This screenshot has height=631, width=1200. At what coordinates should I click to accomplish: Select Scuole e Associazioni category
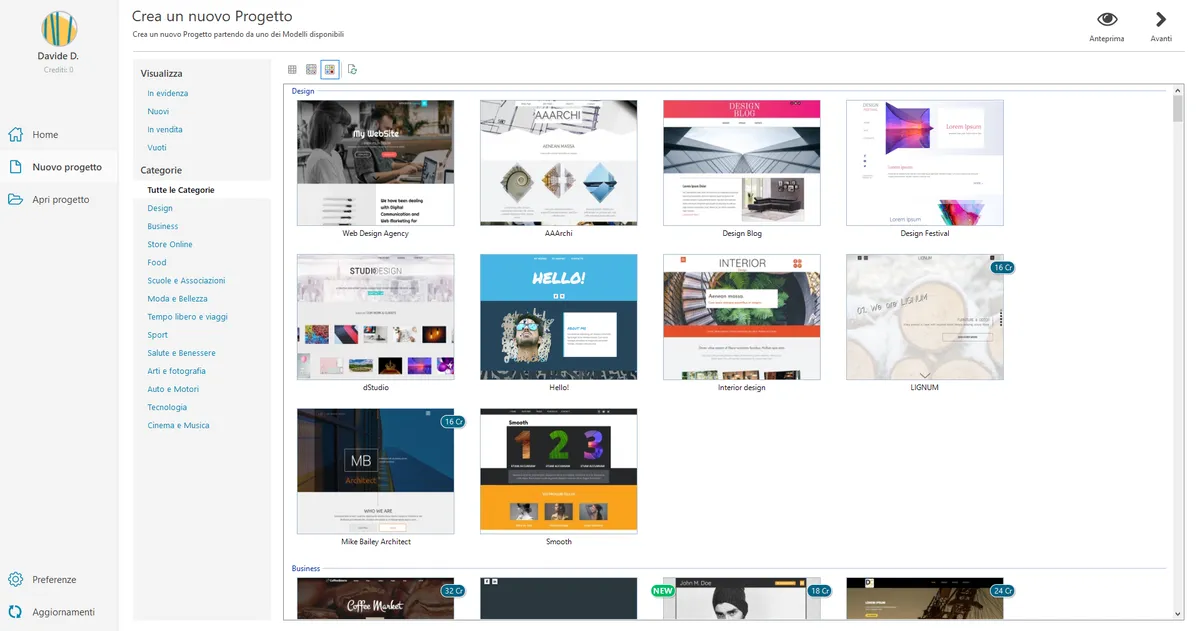(187, 280)
